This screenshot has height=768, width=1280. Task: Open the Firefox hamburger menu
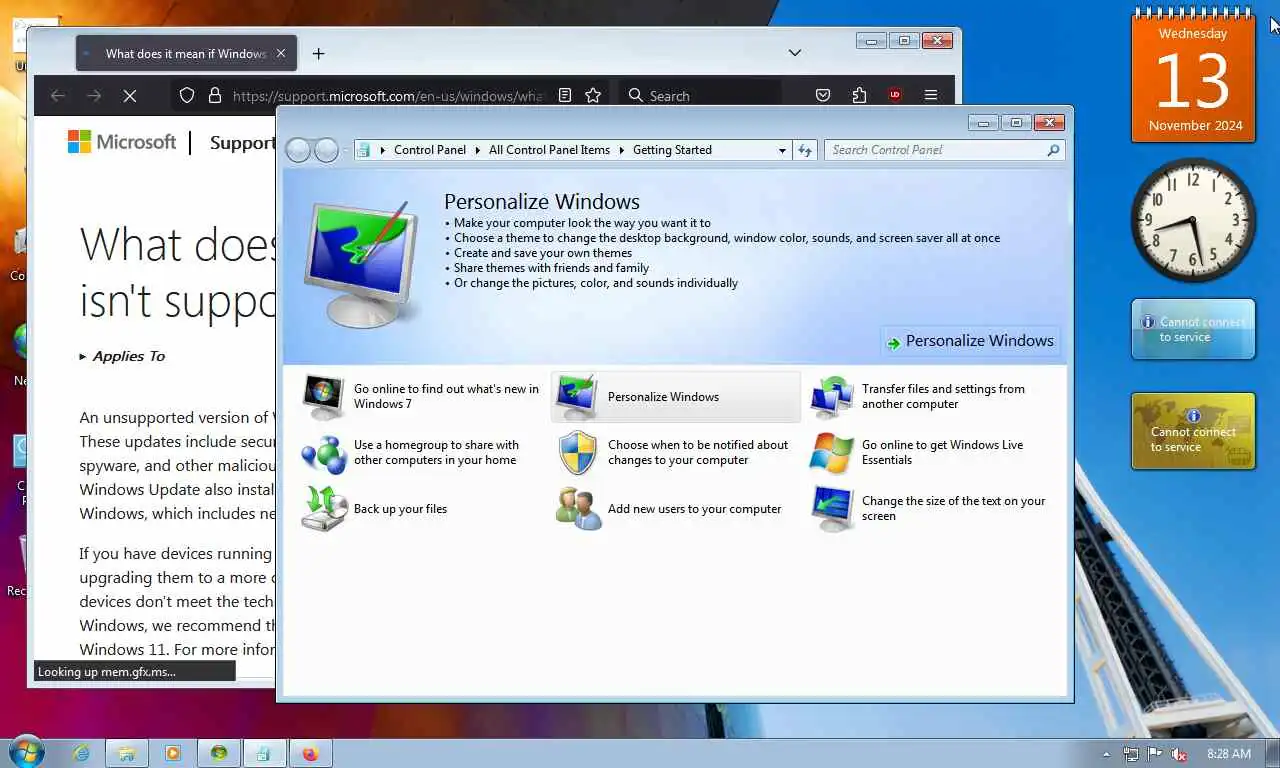coord(931,96)
